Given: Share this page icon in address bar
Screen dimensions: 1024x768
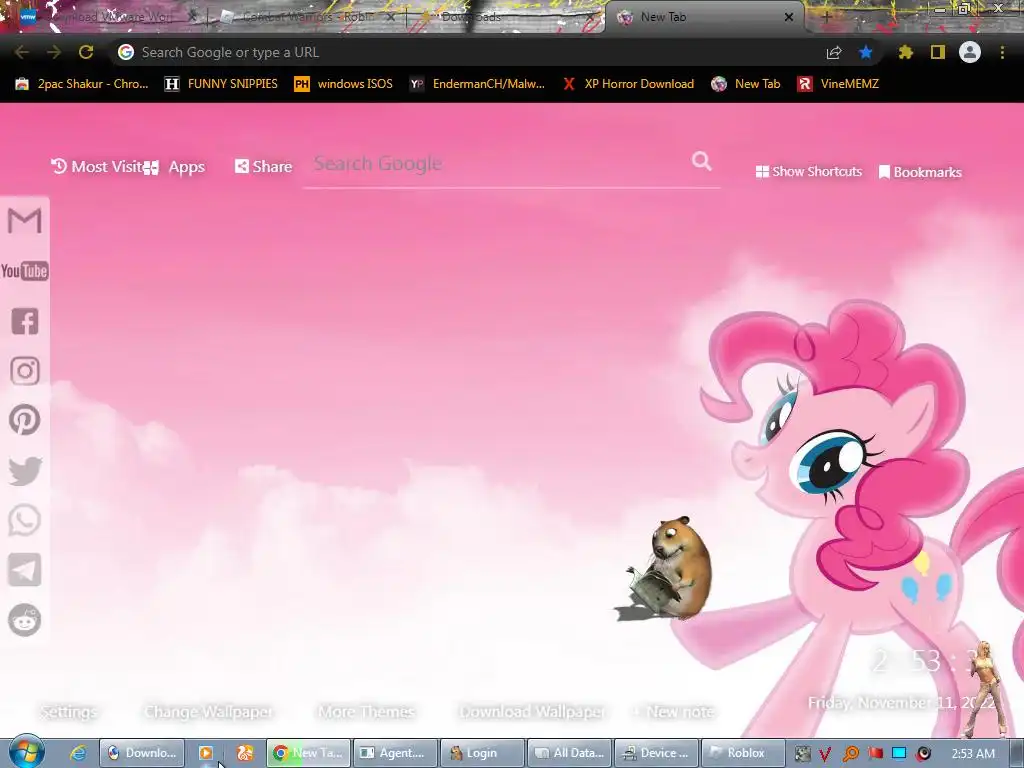Looking at the screenshot, I should coord(834,52).
